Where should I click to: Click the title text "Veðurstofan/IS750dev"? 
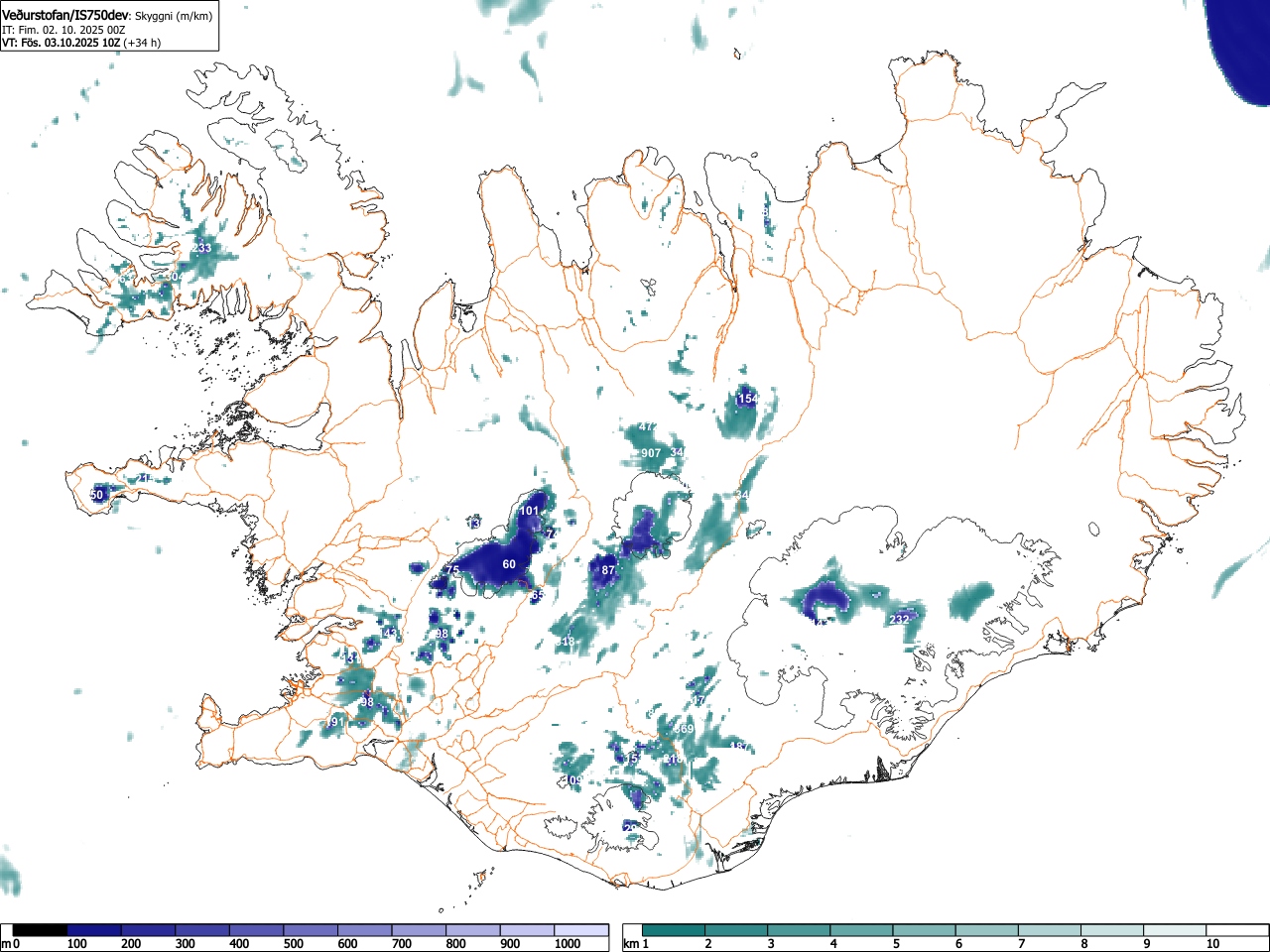click(65, 15)
